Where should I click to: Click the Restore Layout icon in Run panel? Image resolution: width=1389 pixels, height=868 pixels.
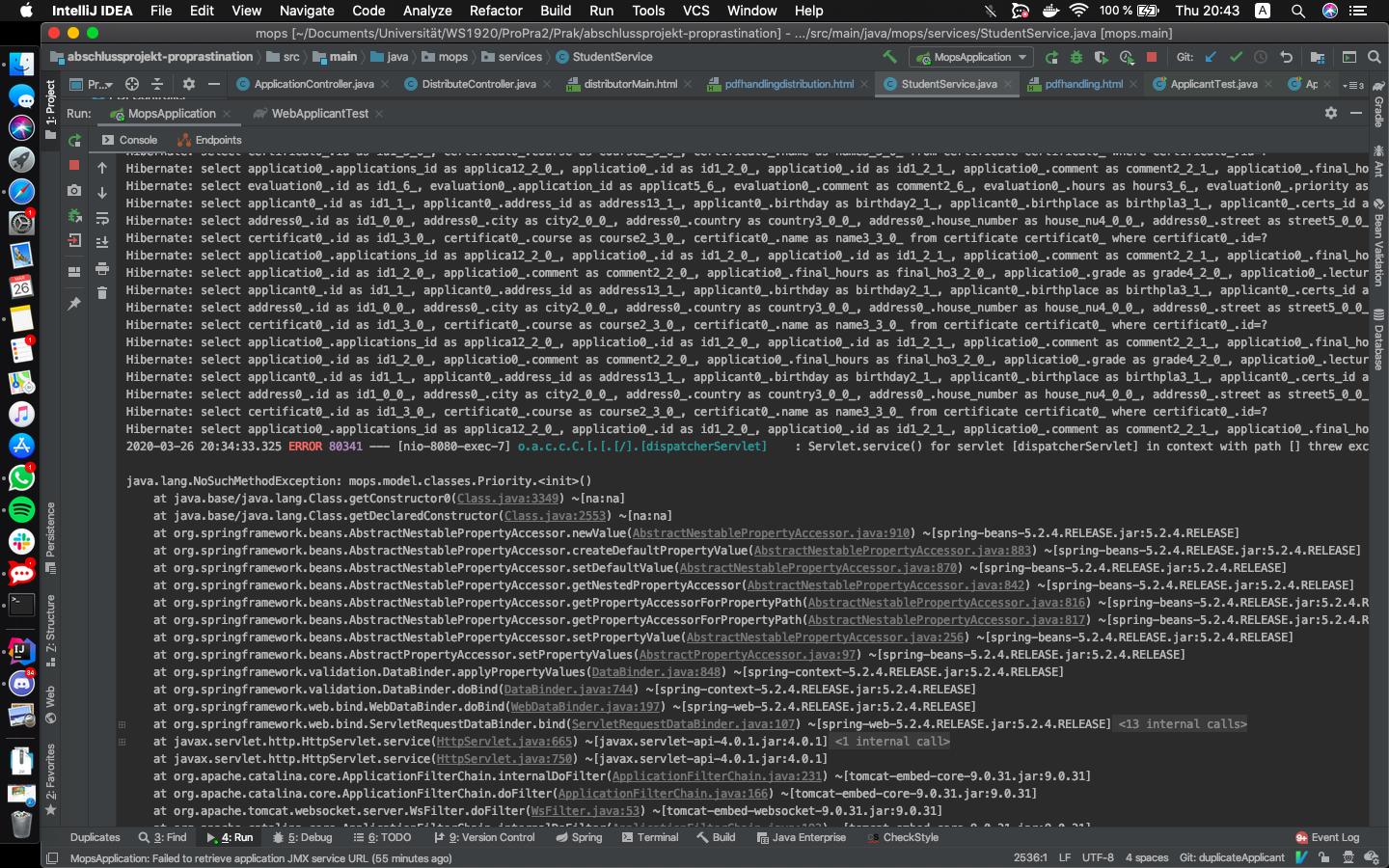[74, 272]
